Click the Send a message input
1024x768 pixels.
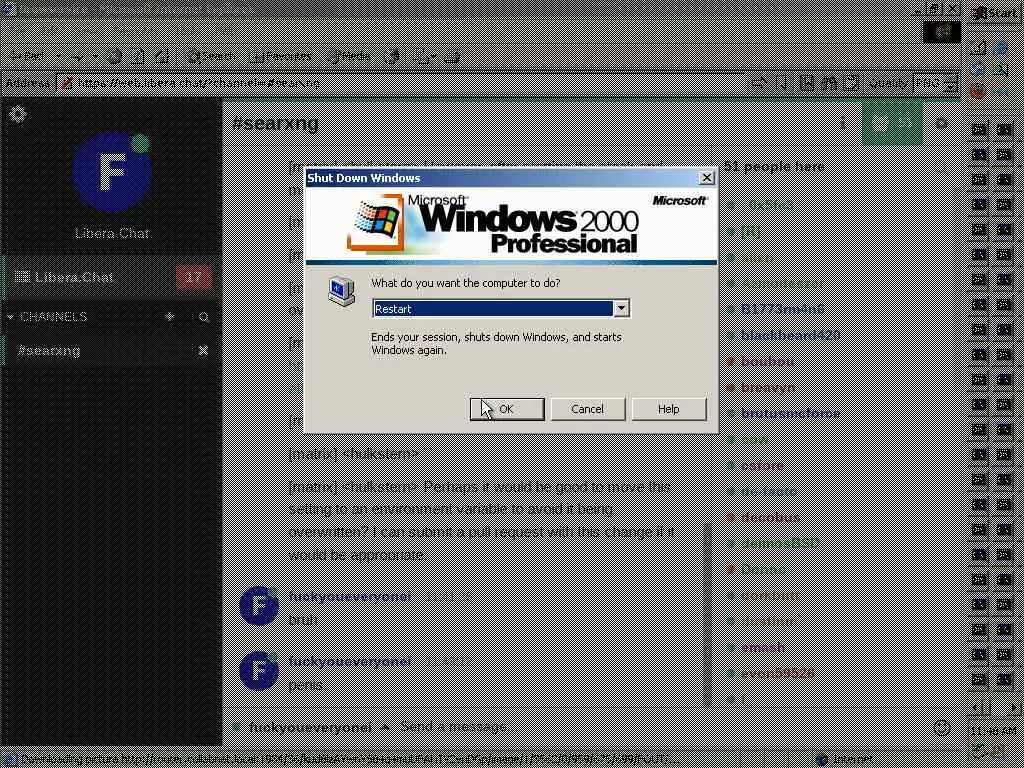pyautogui.click(x=660, y=727)
